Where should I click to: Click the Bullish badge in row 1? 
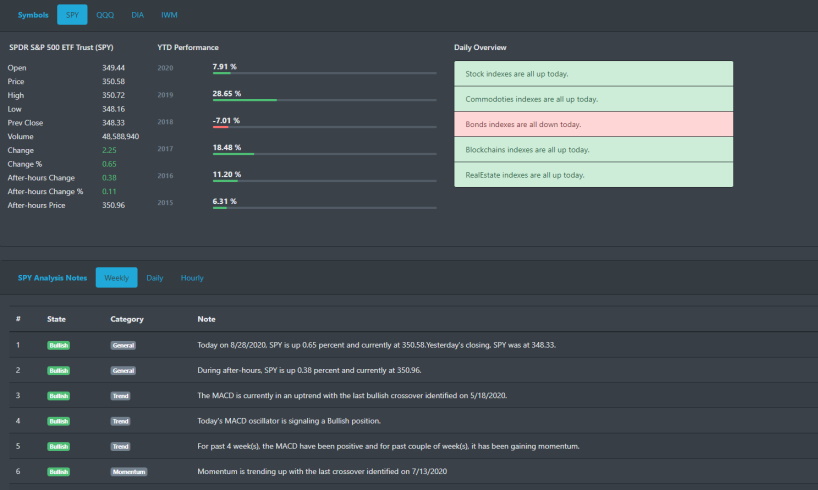58,345
